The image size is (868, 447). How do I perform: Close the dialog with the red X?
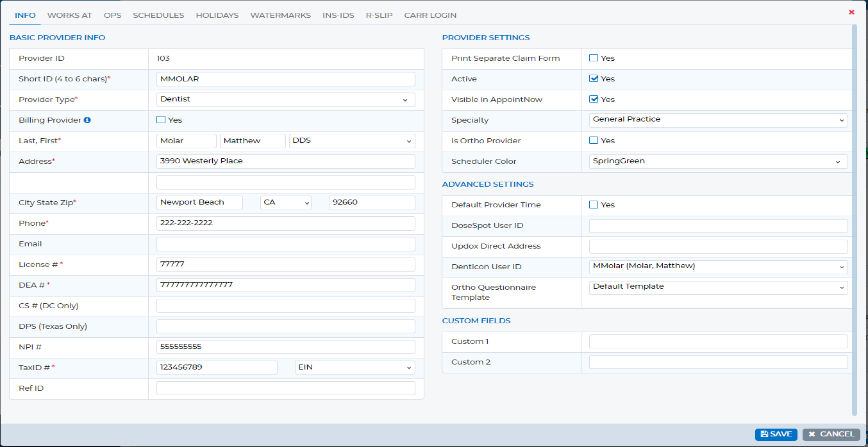[x=851, y=12]
